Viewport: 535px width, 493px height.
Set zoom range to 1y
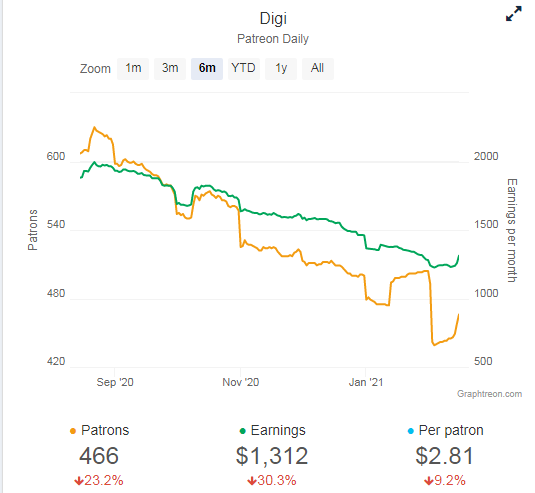[281, 69]
